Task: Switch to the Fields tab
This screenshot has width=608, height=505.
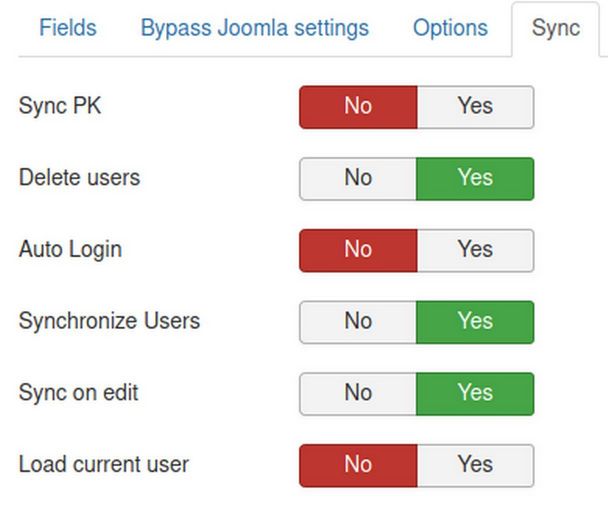Action: (67, 27)
